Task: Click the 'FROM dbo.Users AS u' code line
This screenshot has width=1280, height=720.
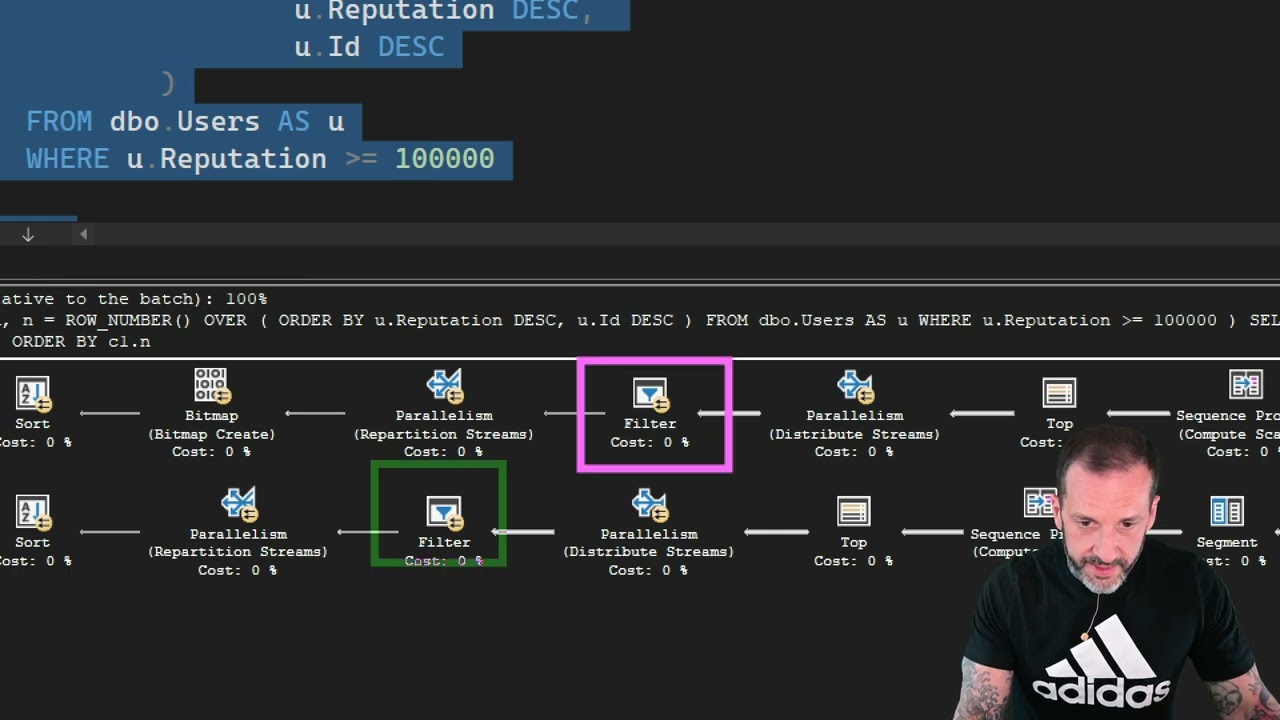Action: click(185, 121)
